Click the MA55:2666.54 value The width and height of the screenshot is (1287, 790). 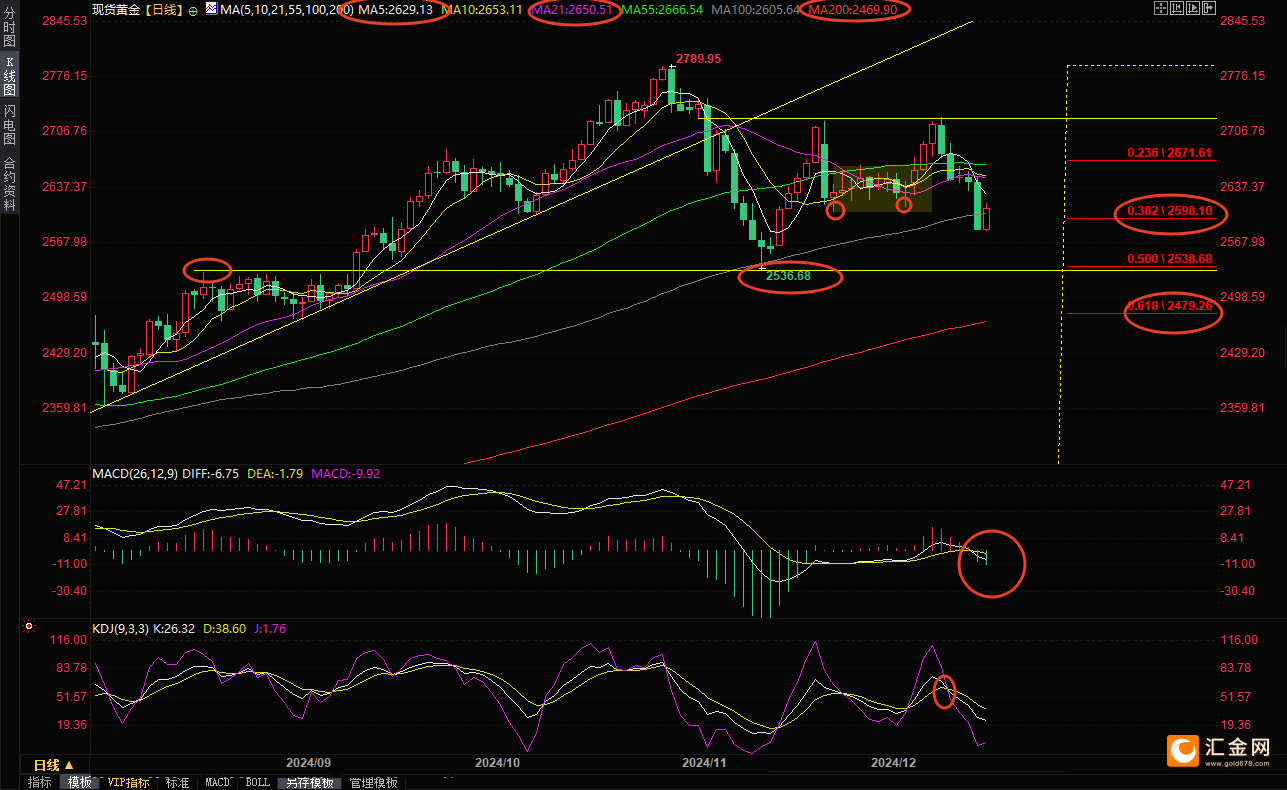pyautogui.click(x=662, y=9)
